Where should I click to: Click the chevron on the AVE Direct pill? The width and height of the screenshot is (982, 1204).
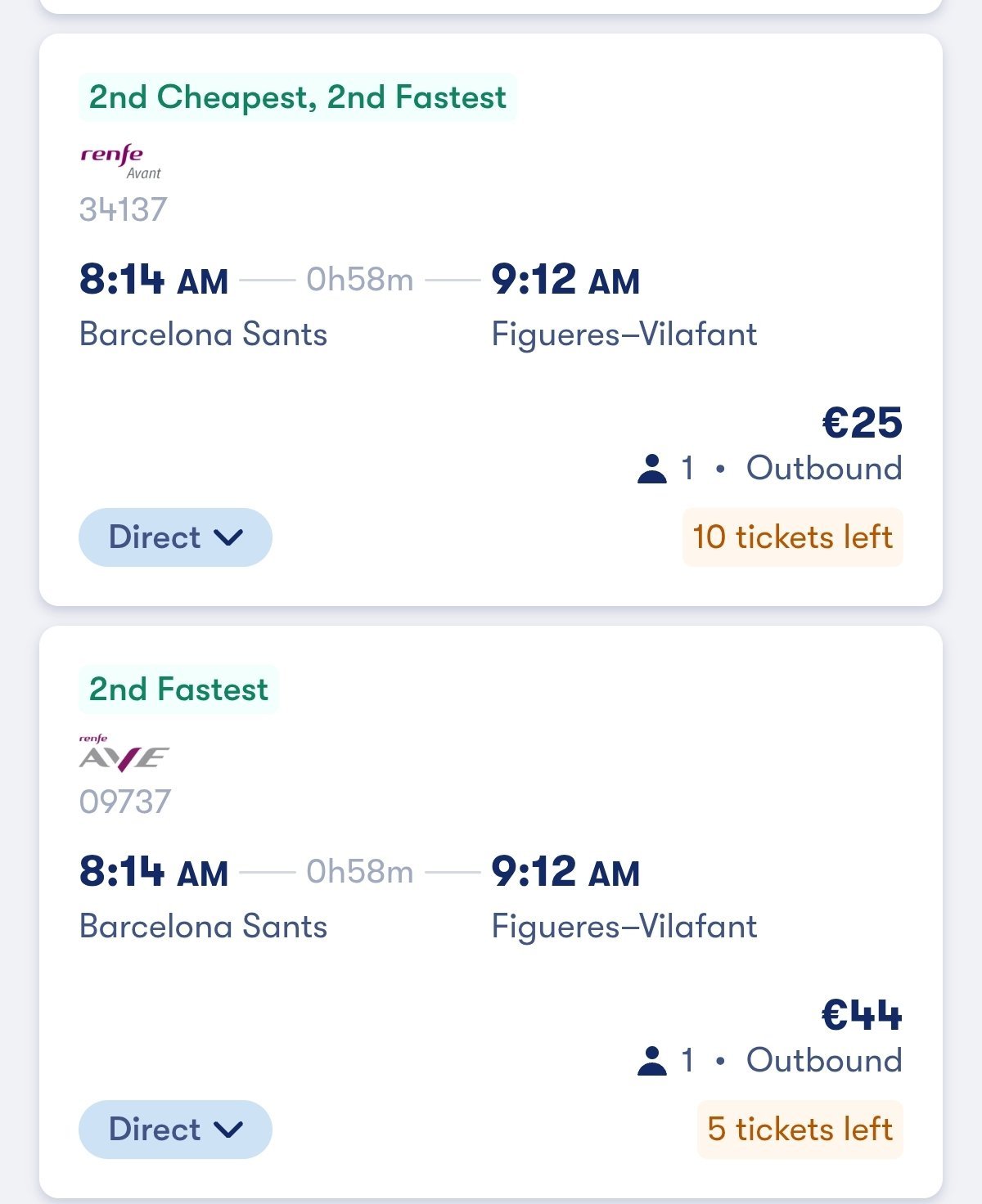228,1130
